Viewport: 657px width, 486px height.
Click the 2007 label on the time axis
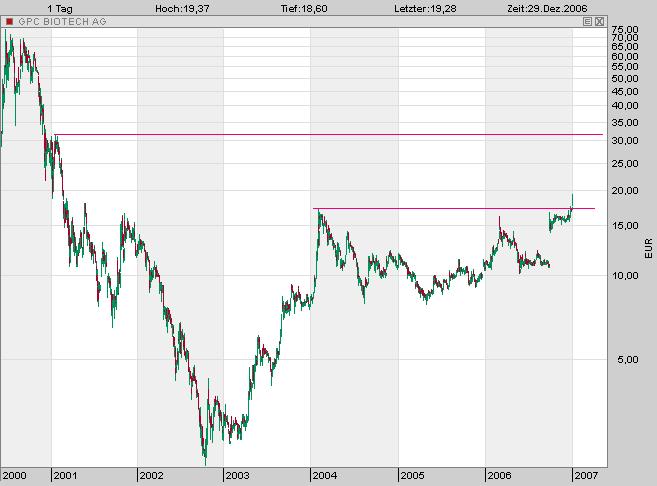587,476
